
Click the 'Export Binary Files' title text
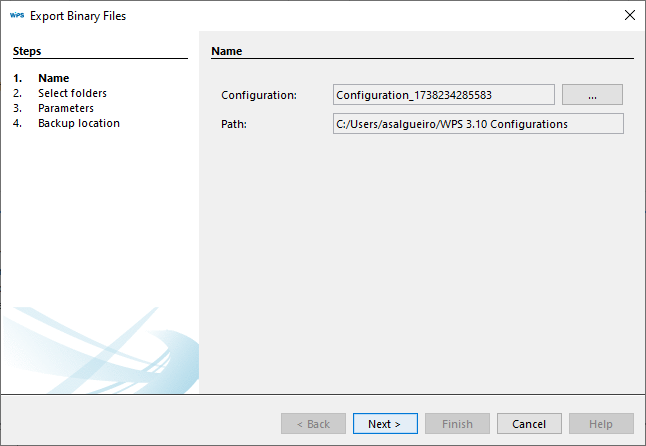pos(78,16)
